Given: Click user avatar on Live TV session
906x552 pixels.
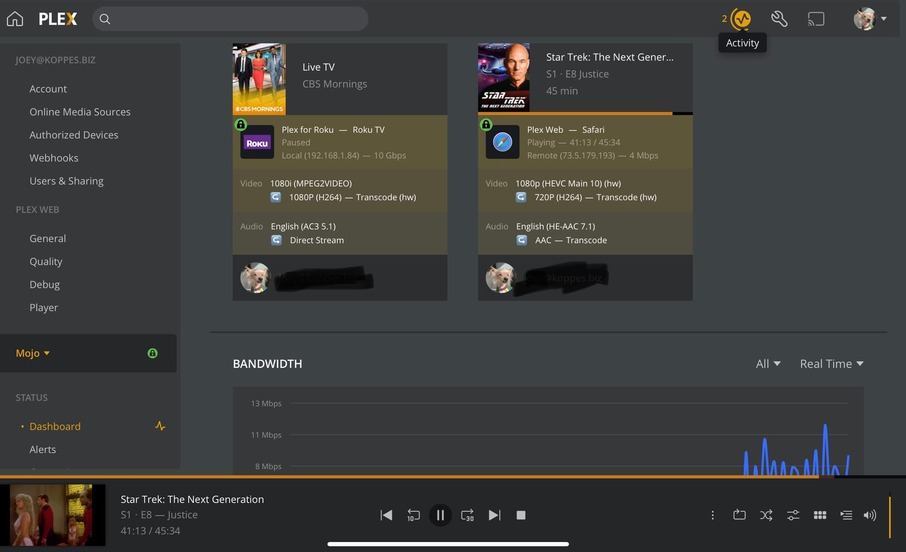Looking at the screenshot, I should point(255,277).
